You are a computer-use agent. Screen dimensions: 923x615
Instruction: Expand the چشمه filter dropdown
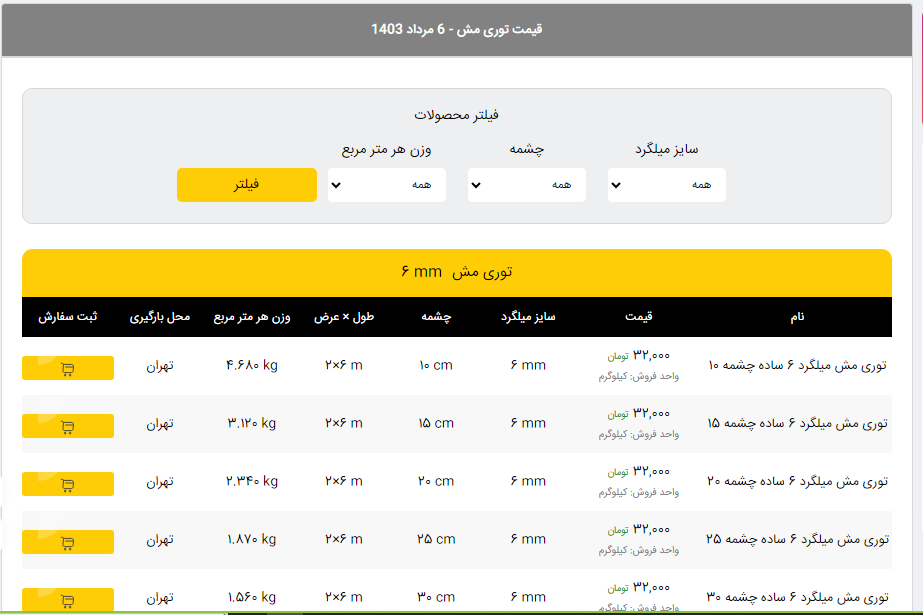click(x=526, y=185)
